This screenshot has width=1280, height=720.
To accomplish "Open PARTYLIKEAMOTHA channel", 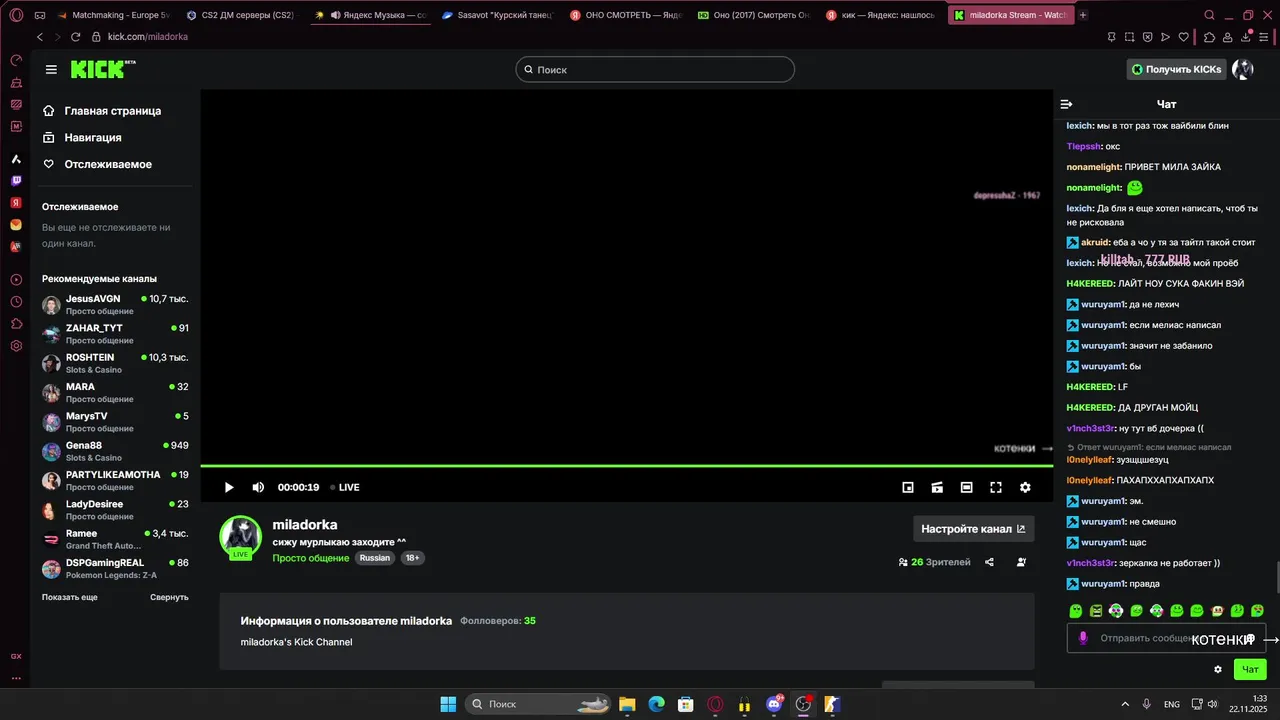I will tap(115, 480).
